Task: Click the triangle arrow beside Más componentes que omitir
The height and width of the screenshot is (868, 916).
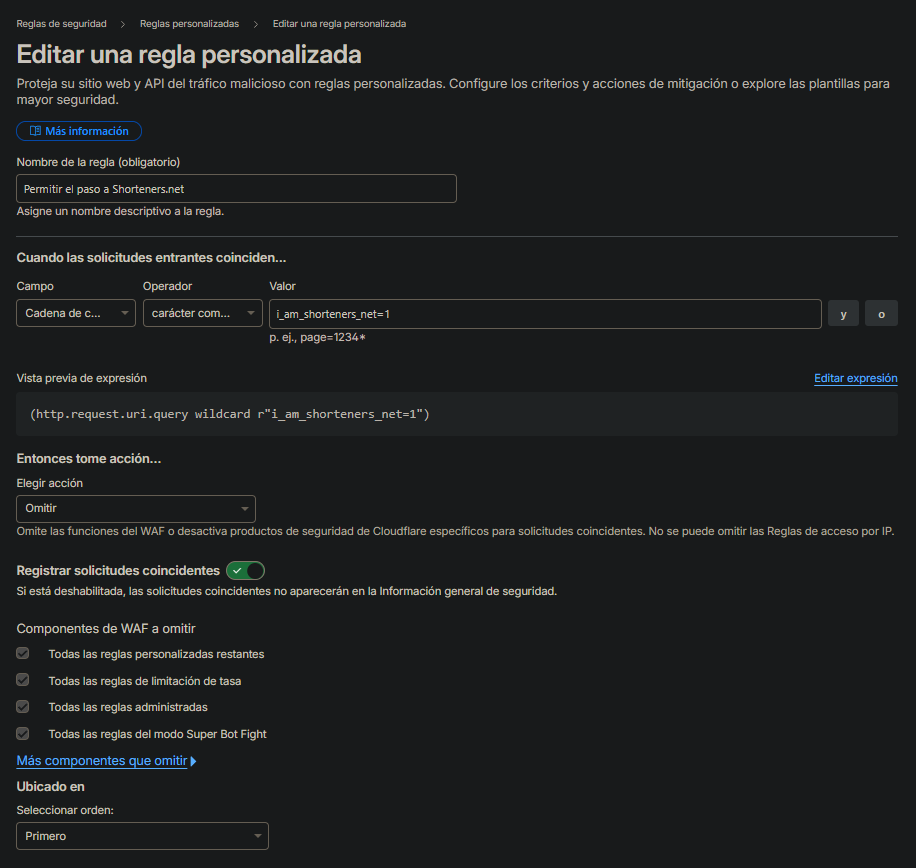Action: pyautogui.click(x=193, y=761)
